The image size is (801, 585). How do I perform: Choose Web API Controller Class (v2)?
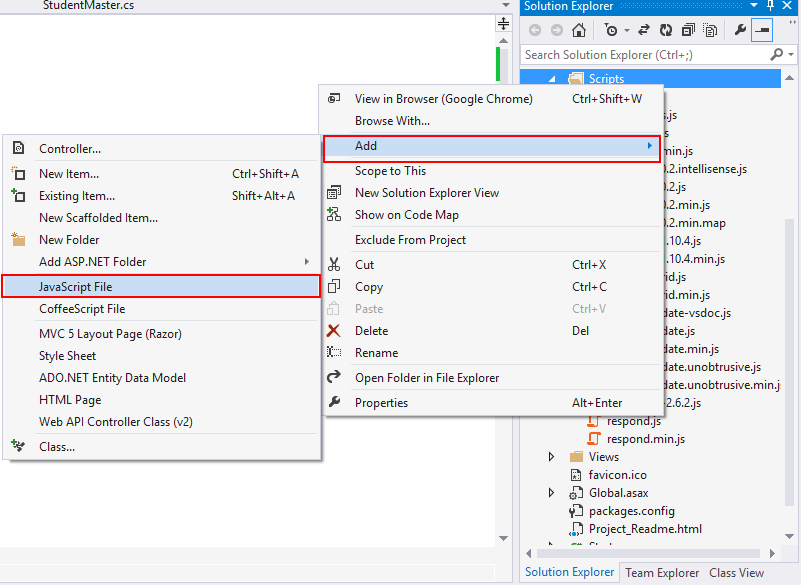tap(161, 422)
